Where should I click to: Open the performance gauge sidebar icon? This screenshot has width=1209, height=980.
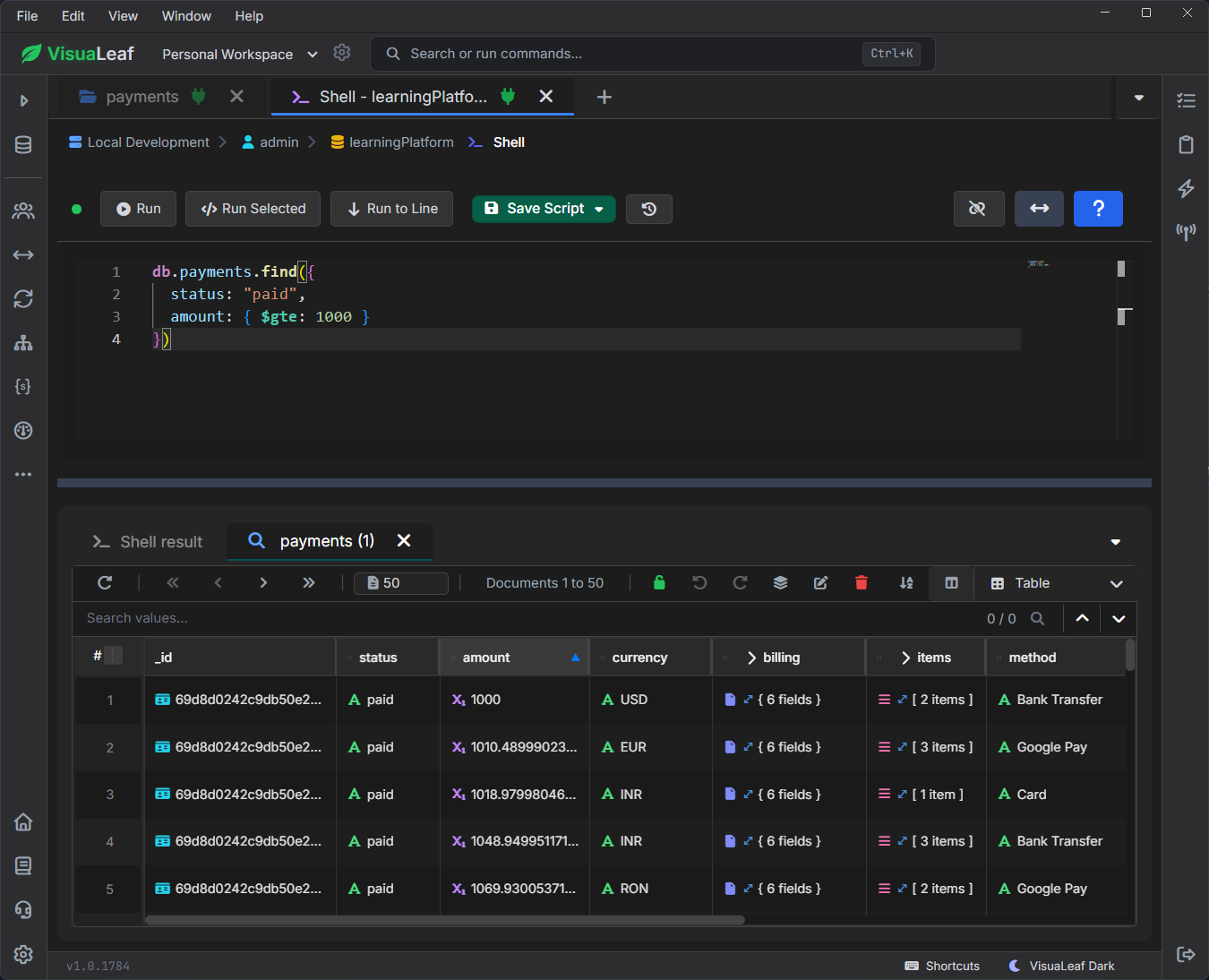pyautogui.click(x=23, y=430)
